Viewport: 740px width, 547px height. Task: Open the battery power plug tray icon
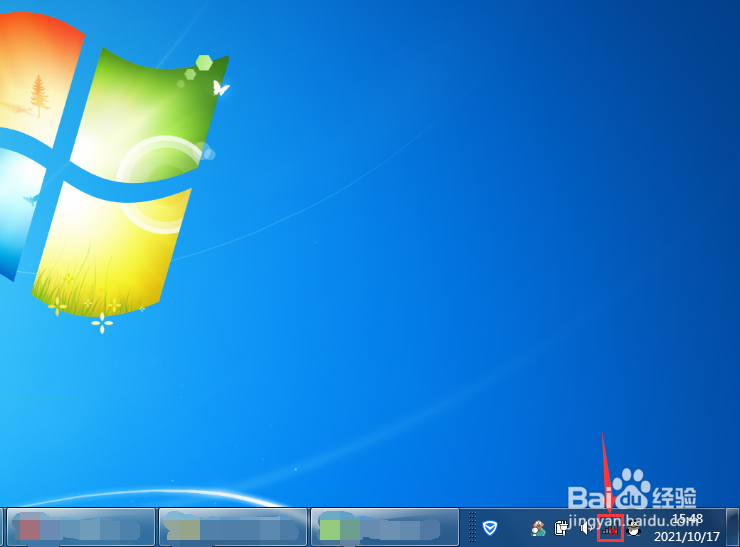click(561, 528)
